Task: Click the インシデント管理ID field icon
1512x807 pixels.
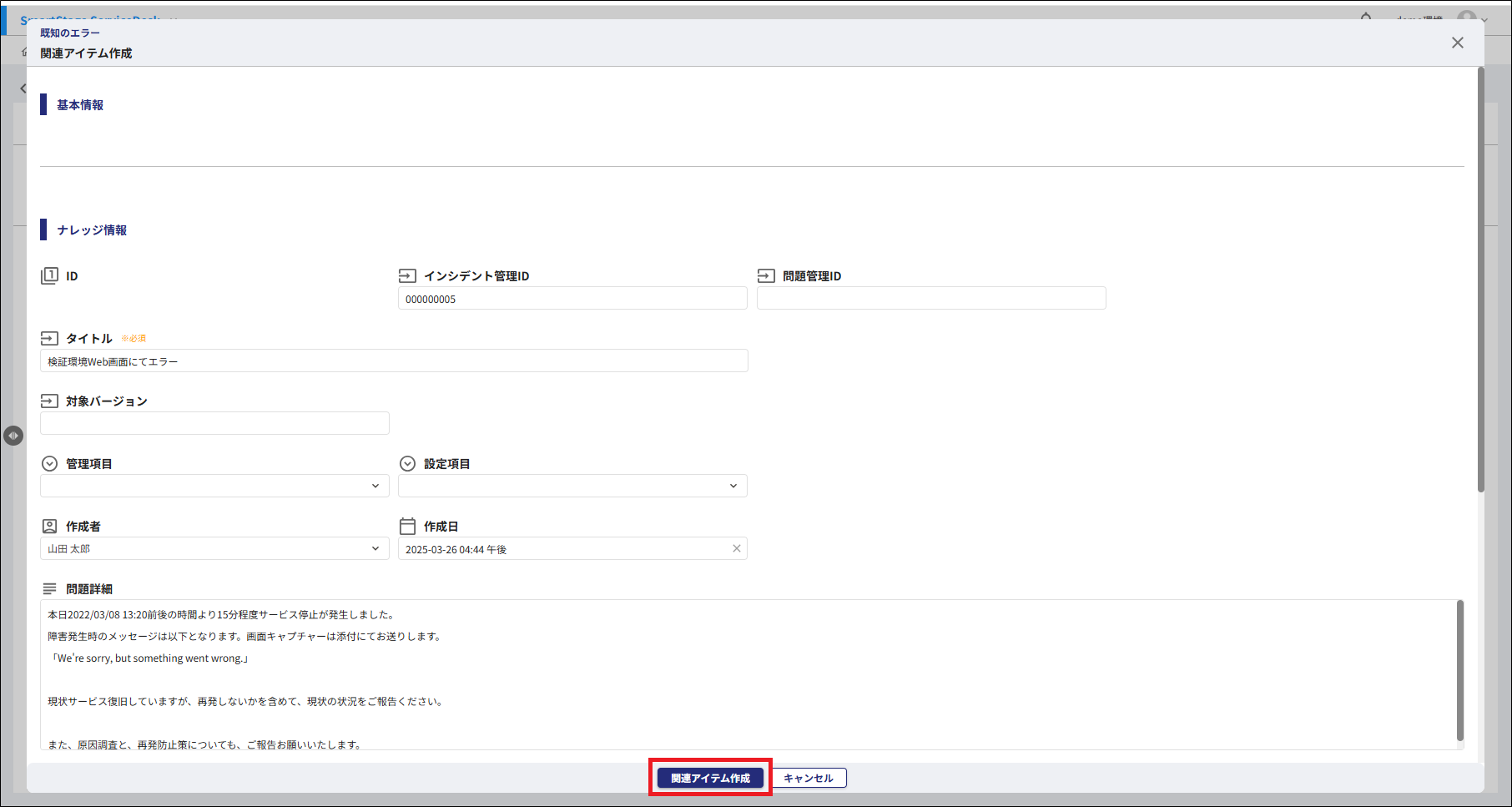Action: 407,275
